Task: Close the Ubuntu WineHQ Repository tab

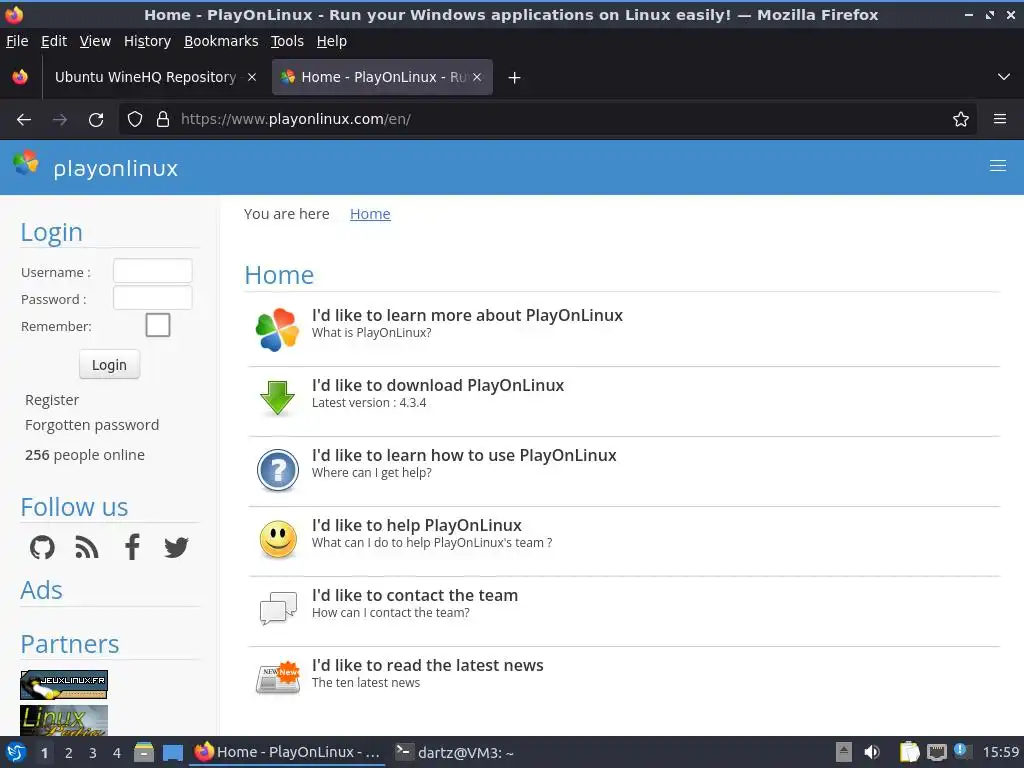Action: 251,77
